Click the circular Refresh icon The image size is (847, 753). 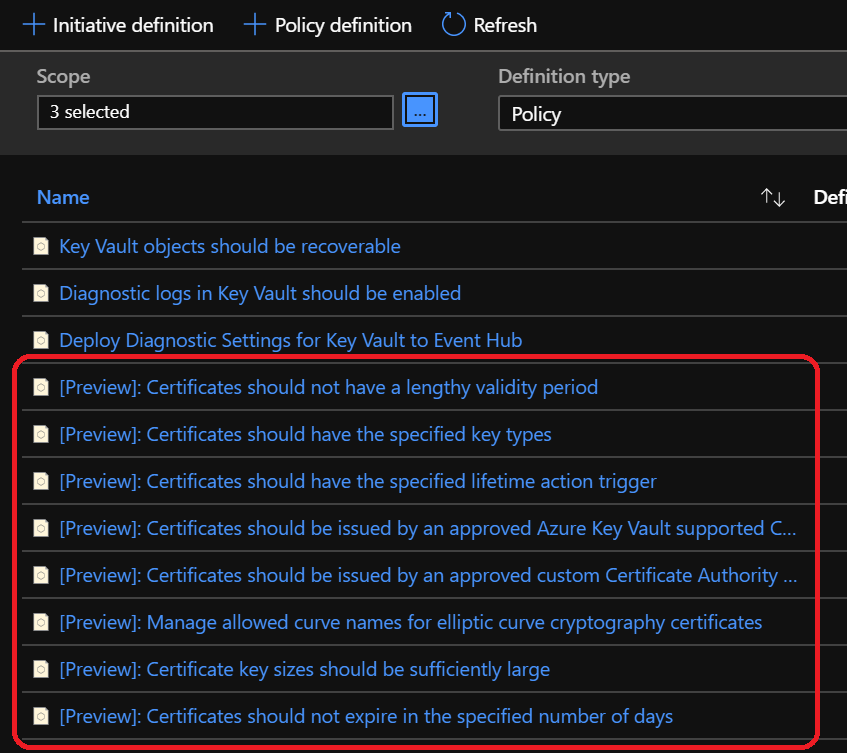click(x=453, y=25)
